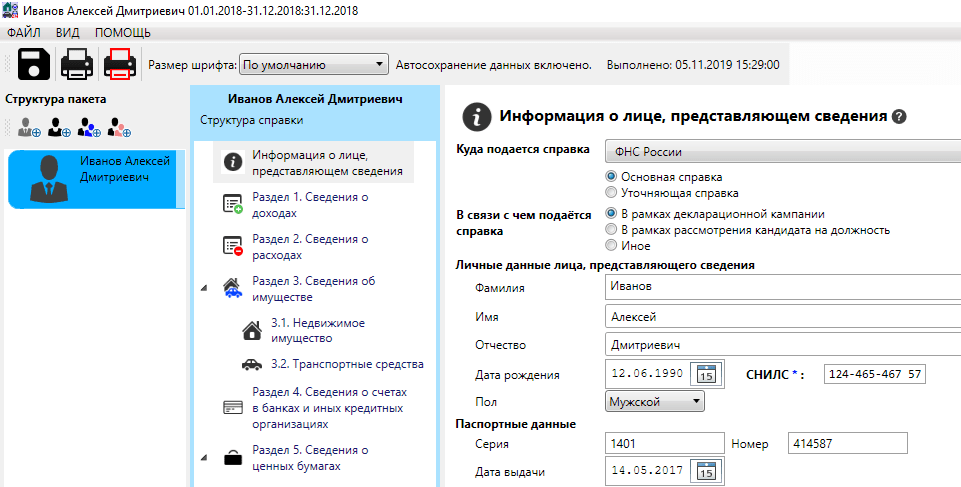961x487 pixels.
Task: Open the ВИД menu
Action: (x=67, y=32)
